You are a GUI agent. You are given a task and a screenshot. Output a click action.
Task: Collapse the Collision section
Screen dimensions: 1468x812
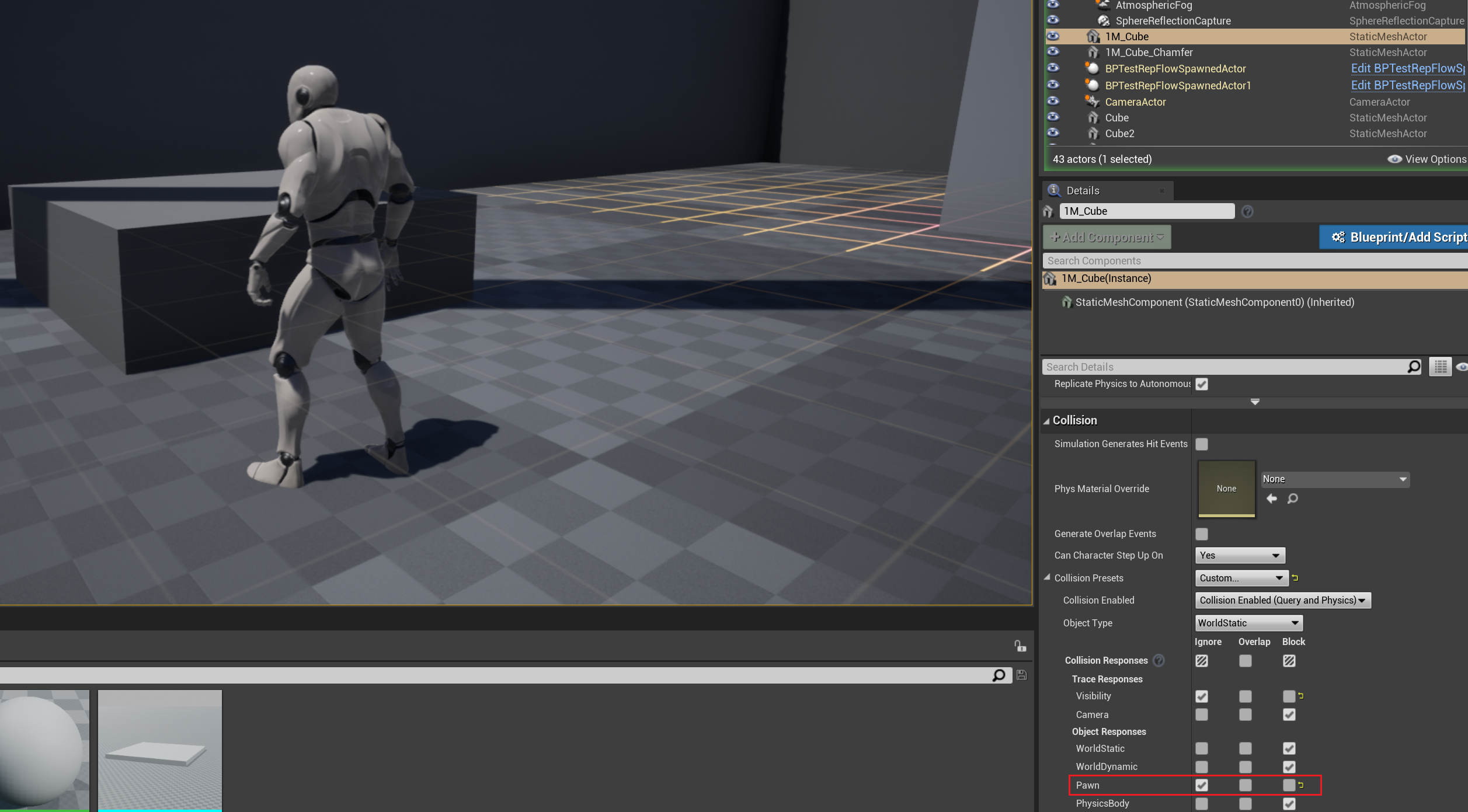tap(1047, 421)
